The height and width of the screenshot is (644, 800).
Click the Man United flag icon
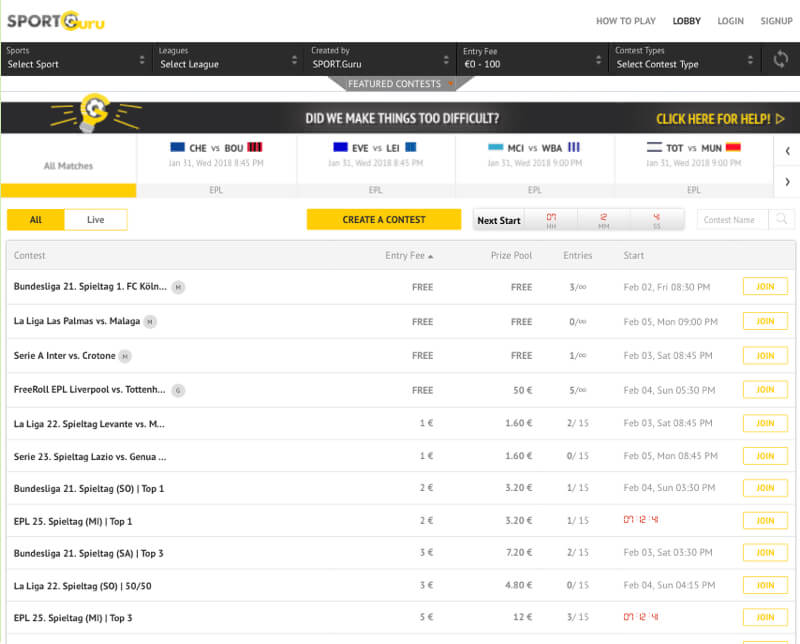[x=733, y=147]
